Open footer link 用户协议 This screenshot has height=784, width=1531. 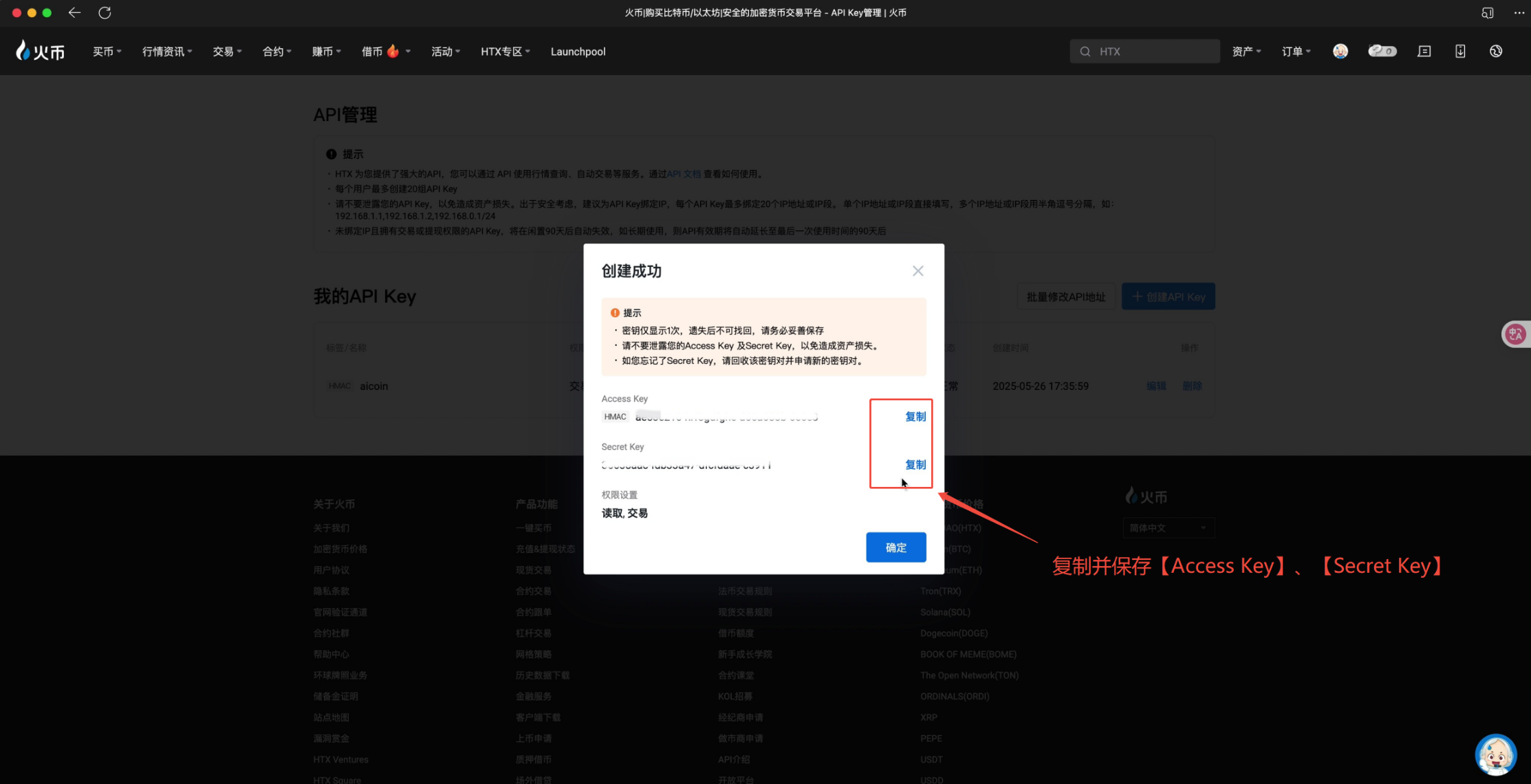331,570
